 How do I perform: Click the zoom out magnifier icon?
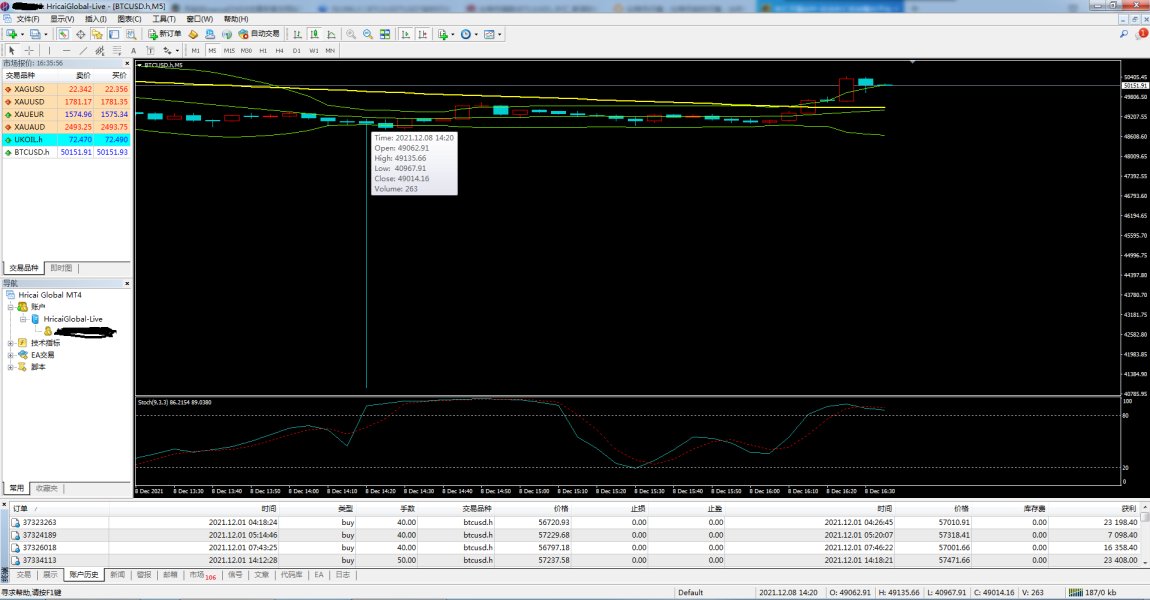pos(368,34)
